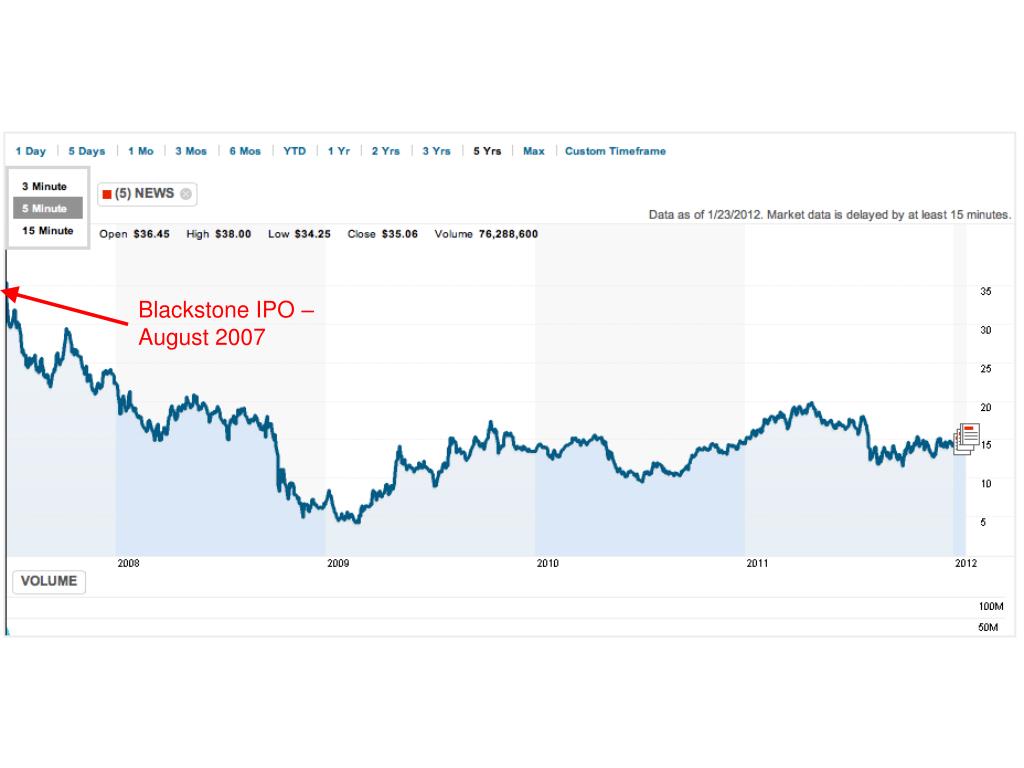Viewport: 1024px width, 768px height.
Task: Show year-to-date with YTD
Action: click(295, 151)
